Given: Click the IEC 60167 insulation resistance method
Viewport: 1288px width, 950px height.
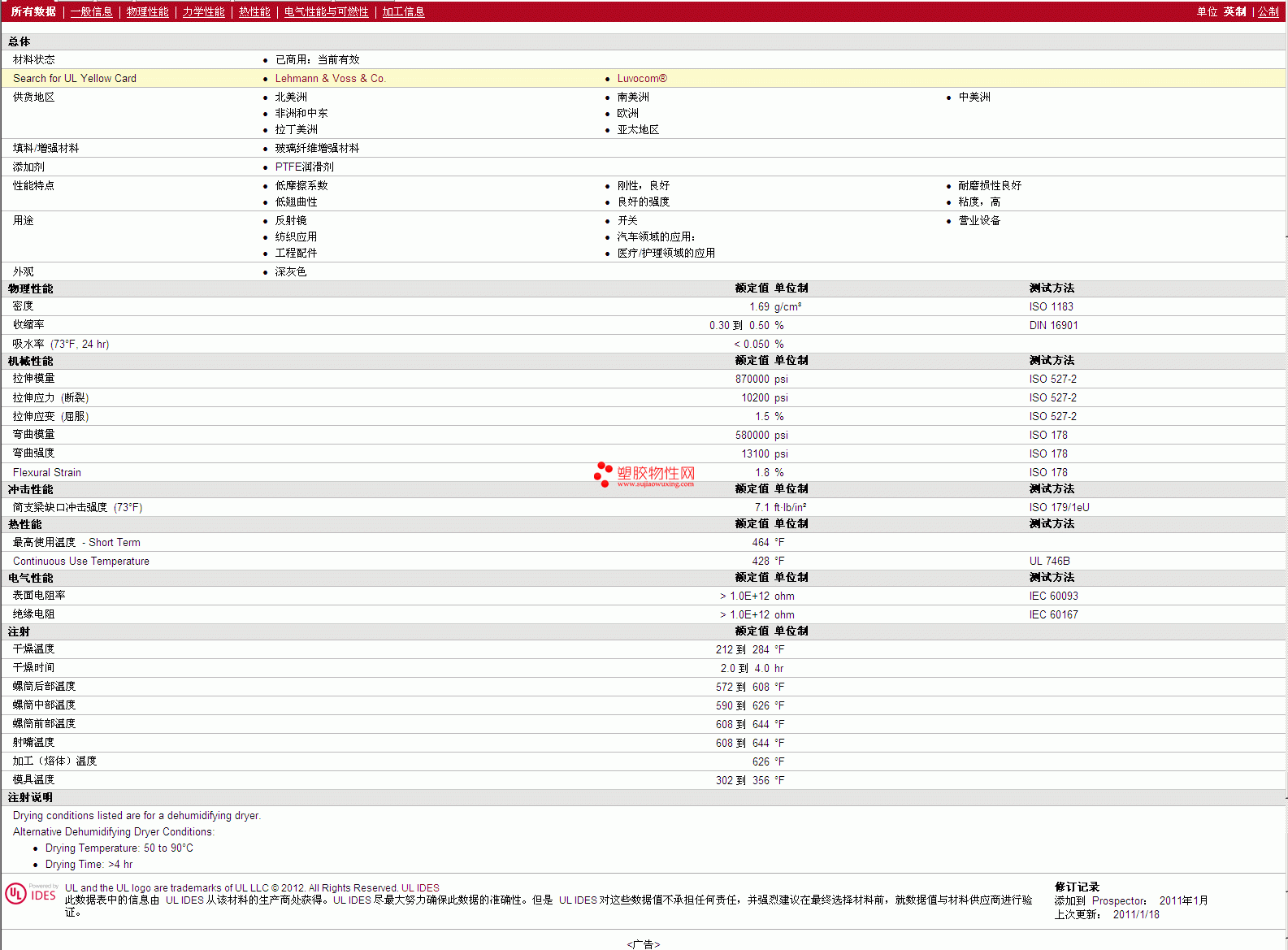Looking at the screenshot, I should tap(1053, 614).
